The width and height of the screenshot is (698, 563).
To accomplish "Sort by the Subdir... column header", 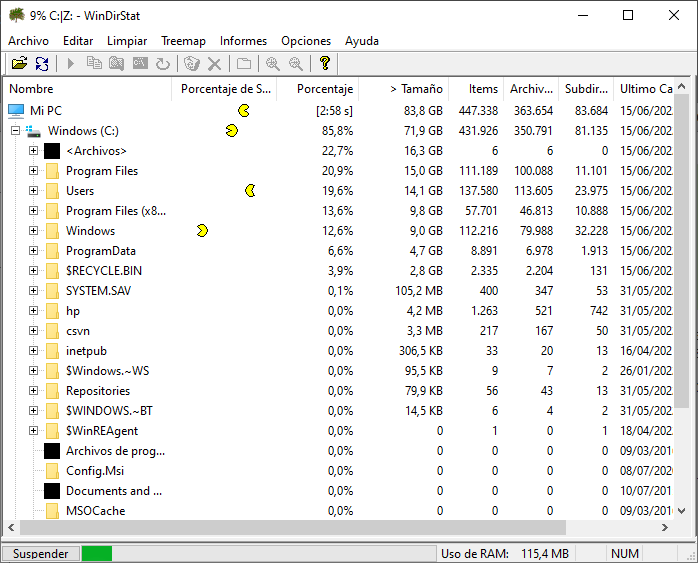I will tap(586, 89).
